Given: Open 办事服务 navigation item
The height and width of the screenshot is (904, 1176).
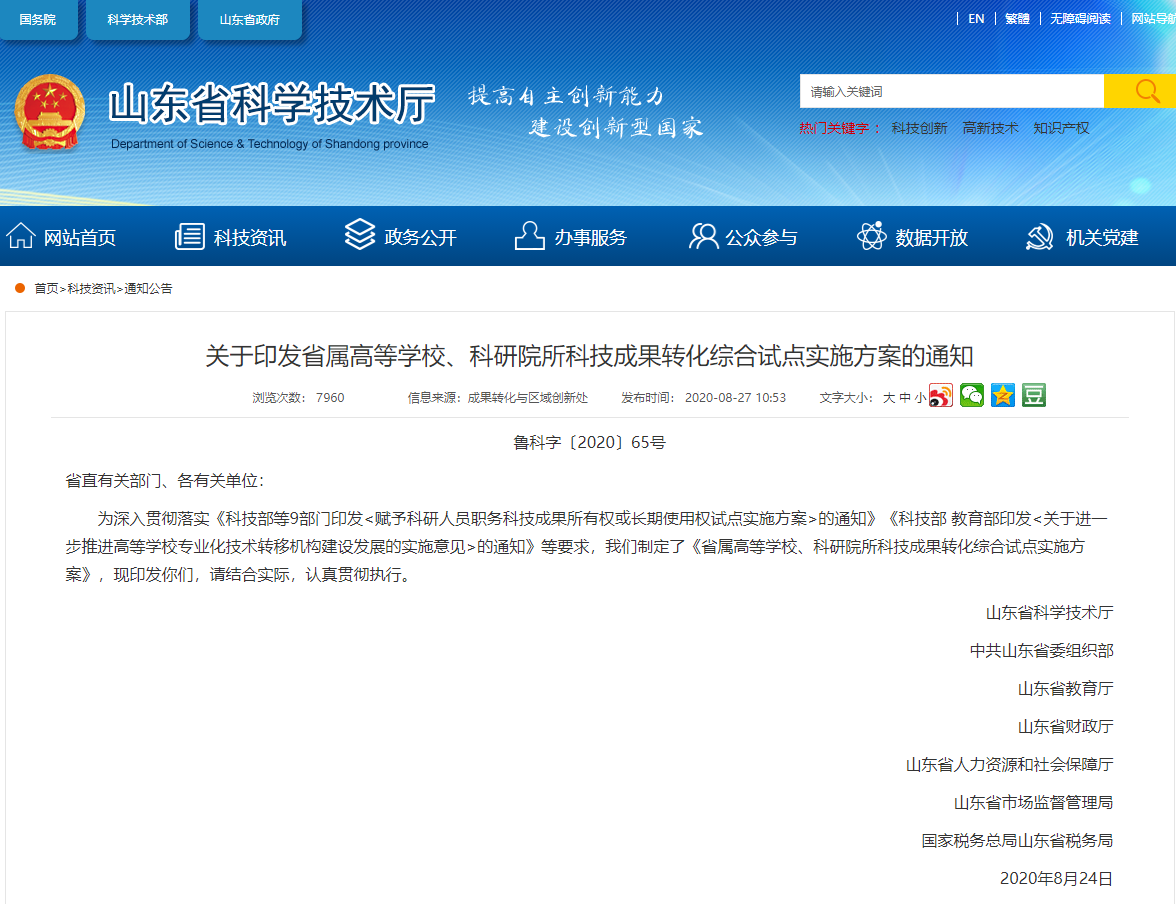Looking at the screenshot, I should click(x=571, y=237).
